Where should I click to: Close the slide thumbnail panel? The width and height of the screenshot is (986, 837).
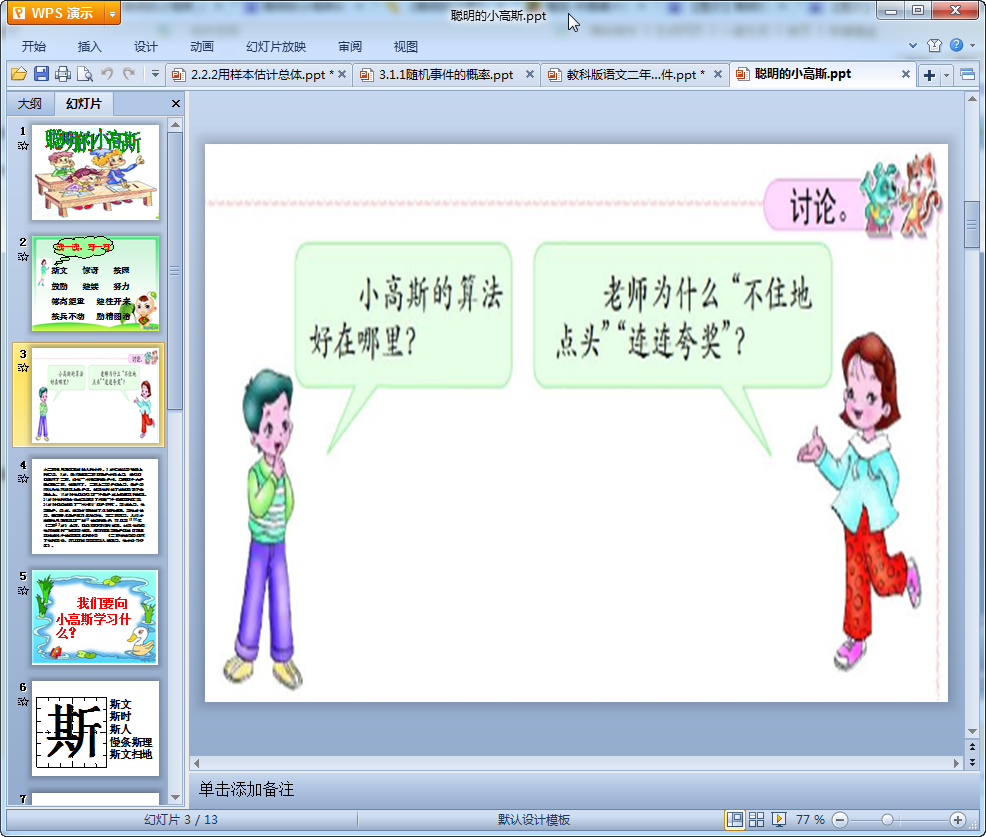tap(176, 104)
